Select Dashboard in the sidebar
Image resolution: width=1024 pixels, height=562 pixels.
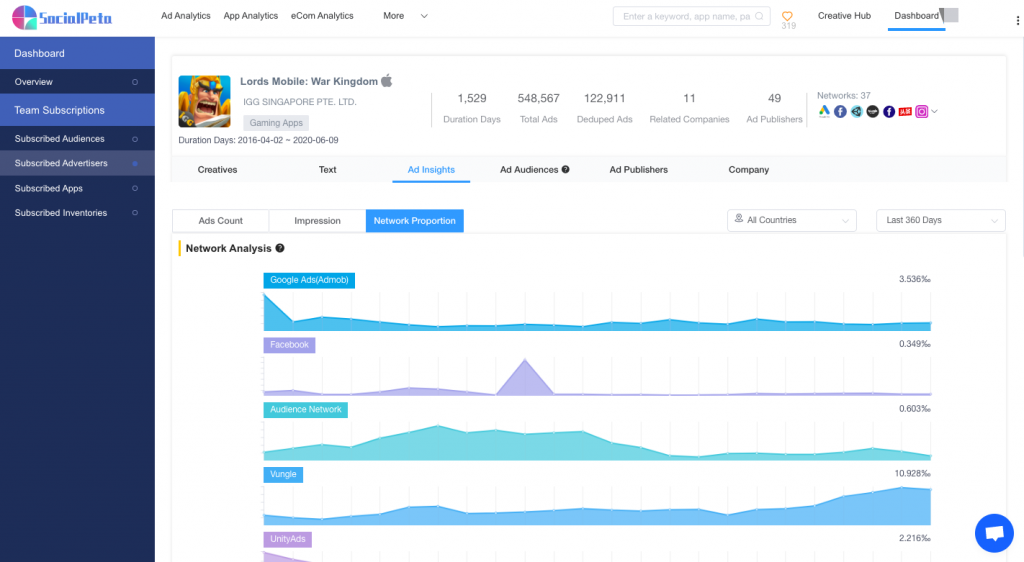(77, 53)
